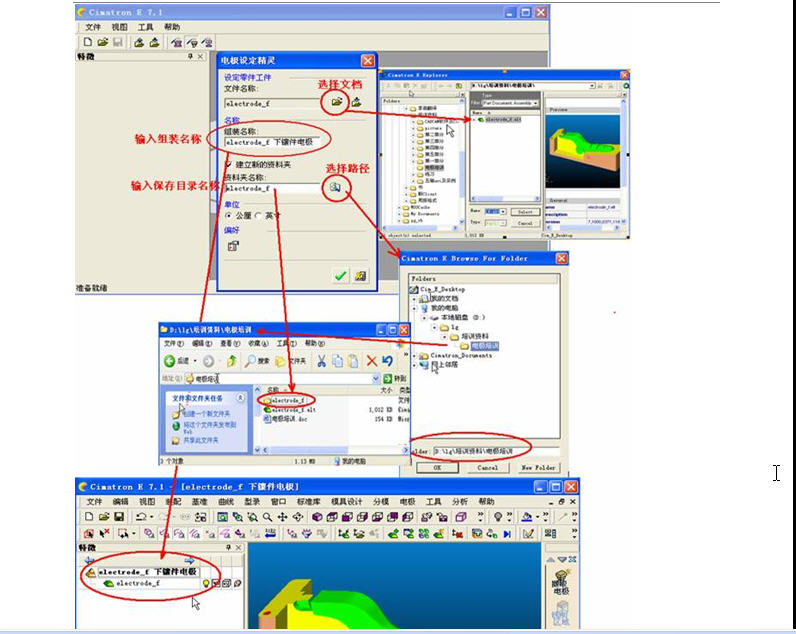Pin the top 特徵 feature panel

(190, 56)
